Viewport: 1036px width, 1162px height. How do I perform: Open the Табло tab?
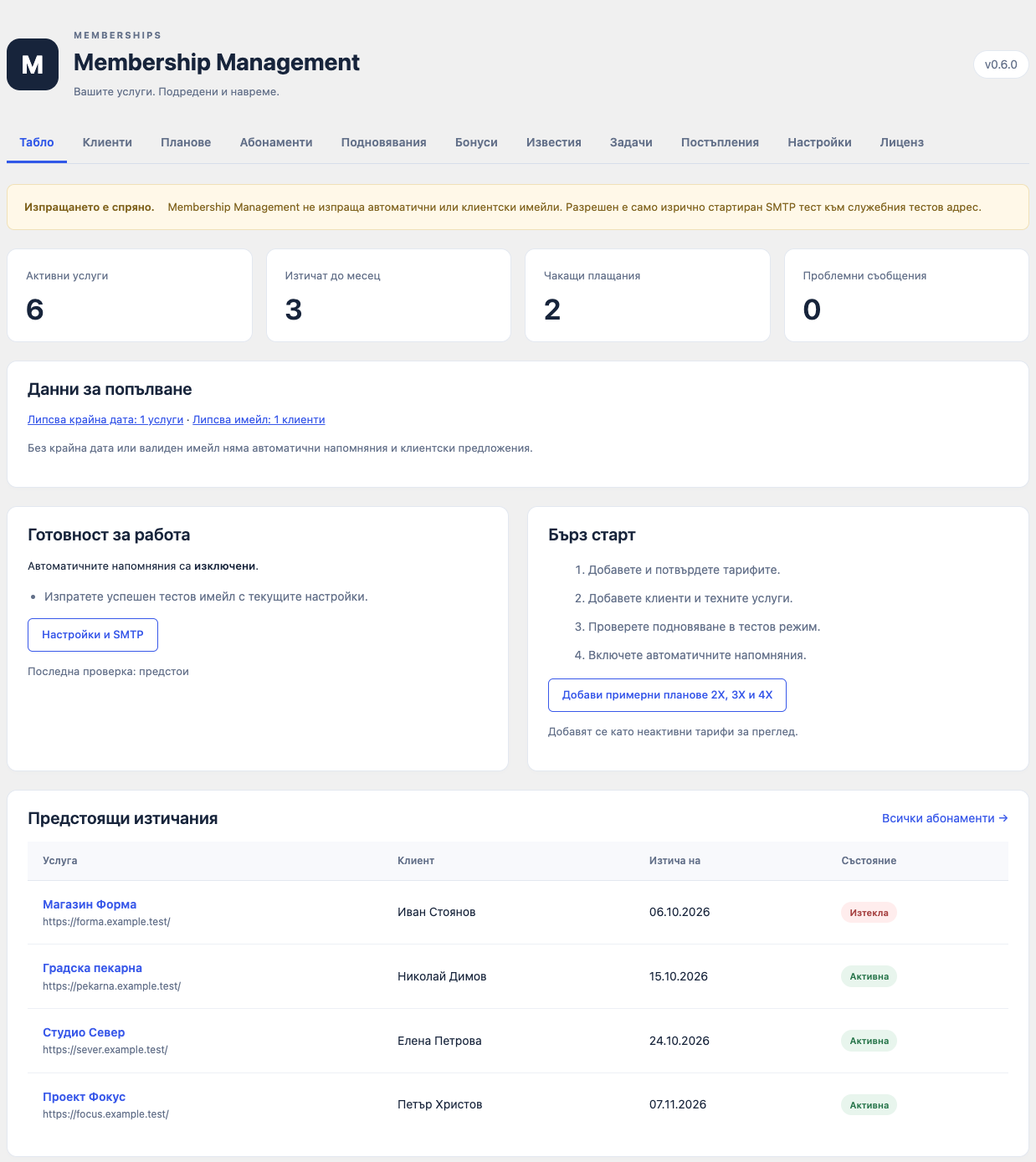click(37, 142)
